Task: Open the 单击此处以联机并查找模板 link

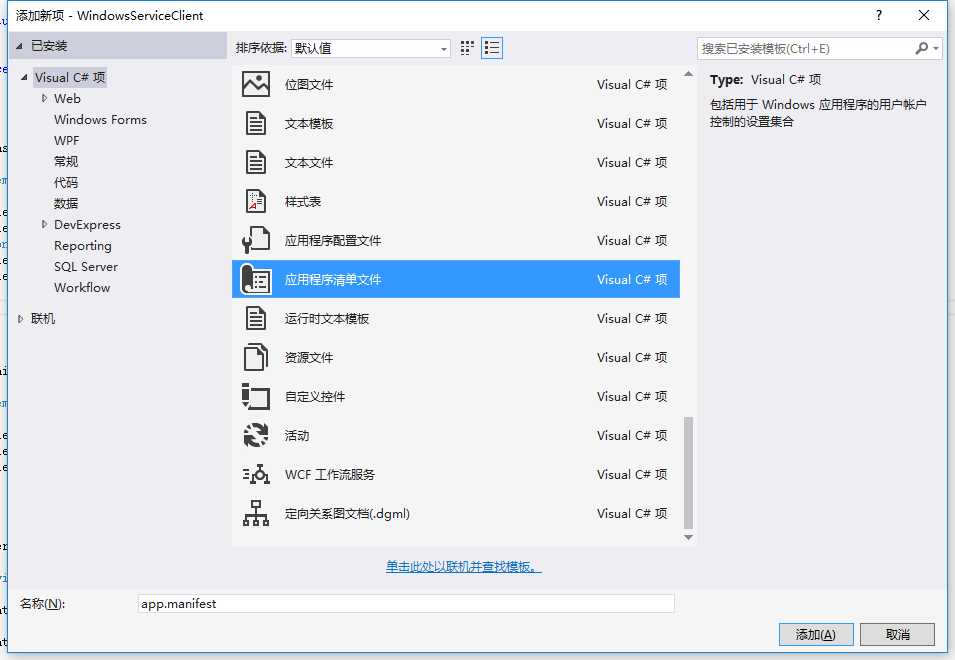Action: 463,567
